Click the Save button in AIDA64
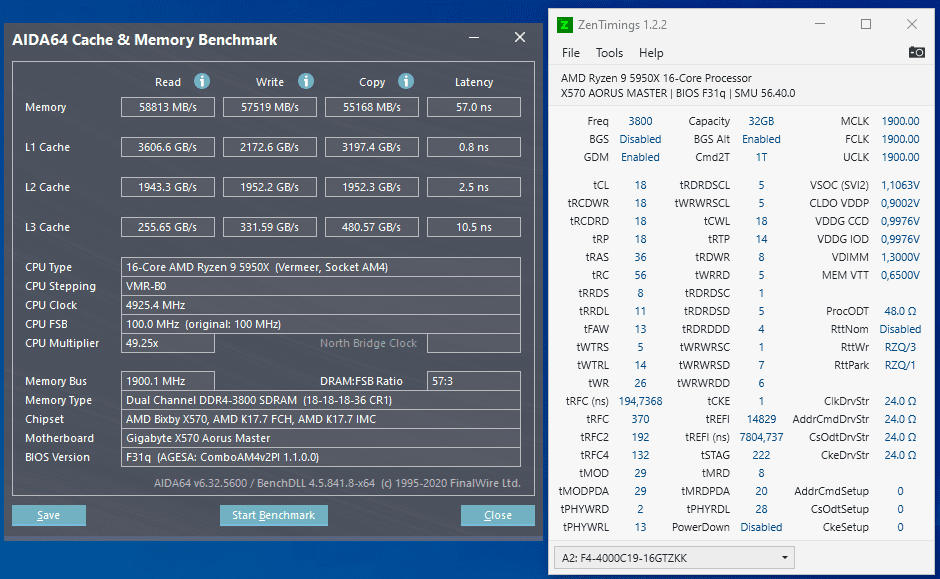940x579 pixels. coord(49,515)
